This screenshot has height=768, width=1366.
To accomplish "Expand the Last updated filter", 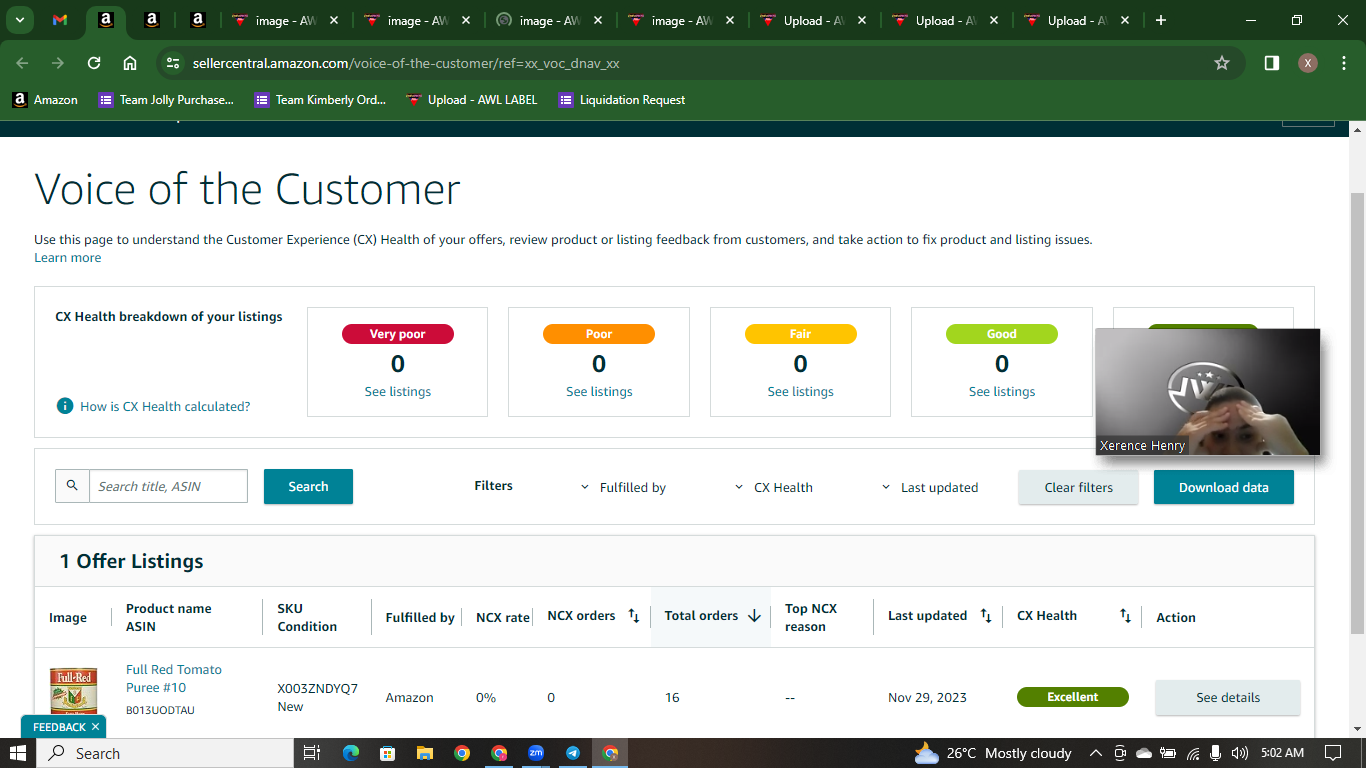I will coord(929,487).
